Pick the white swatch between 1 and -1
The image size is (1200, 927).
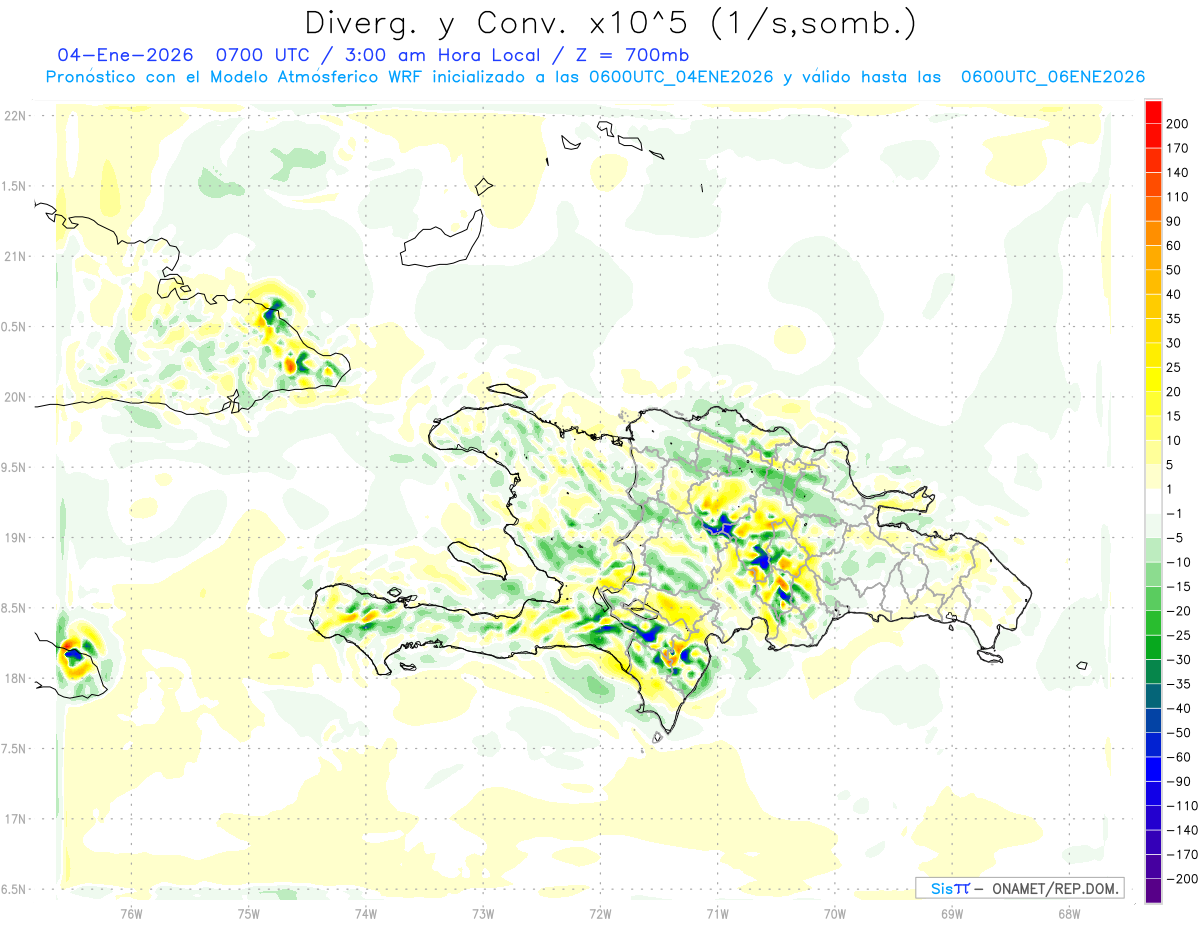click(x=1154, y=502)
